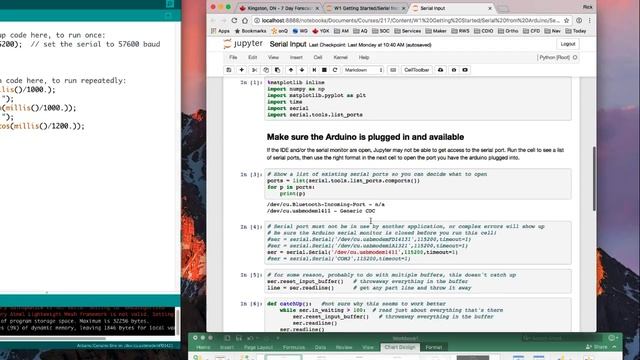Open the Help menu in Jupyter

tap(364, 58)
